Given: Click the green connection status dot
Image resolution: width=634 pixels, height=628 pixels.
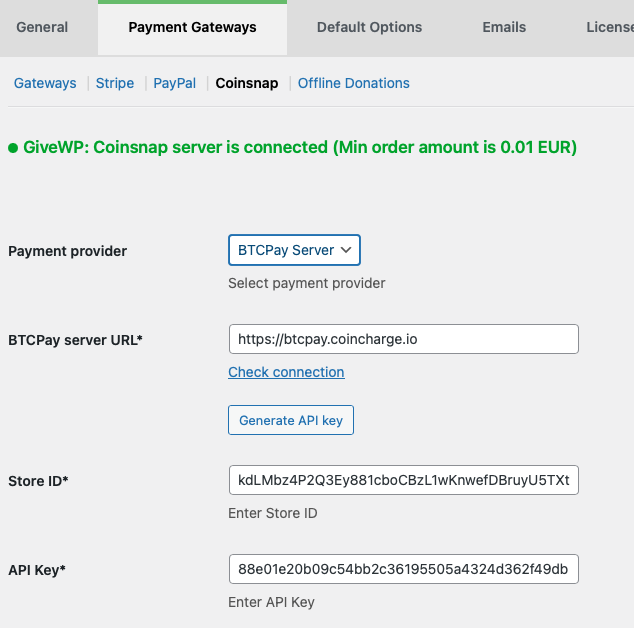Looking at the screenshot, I should tap(13, 148).
